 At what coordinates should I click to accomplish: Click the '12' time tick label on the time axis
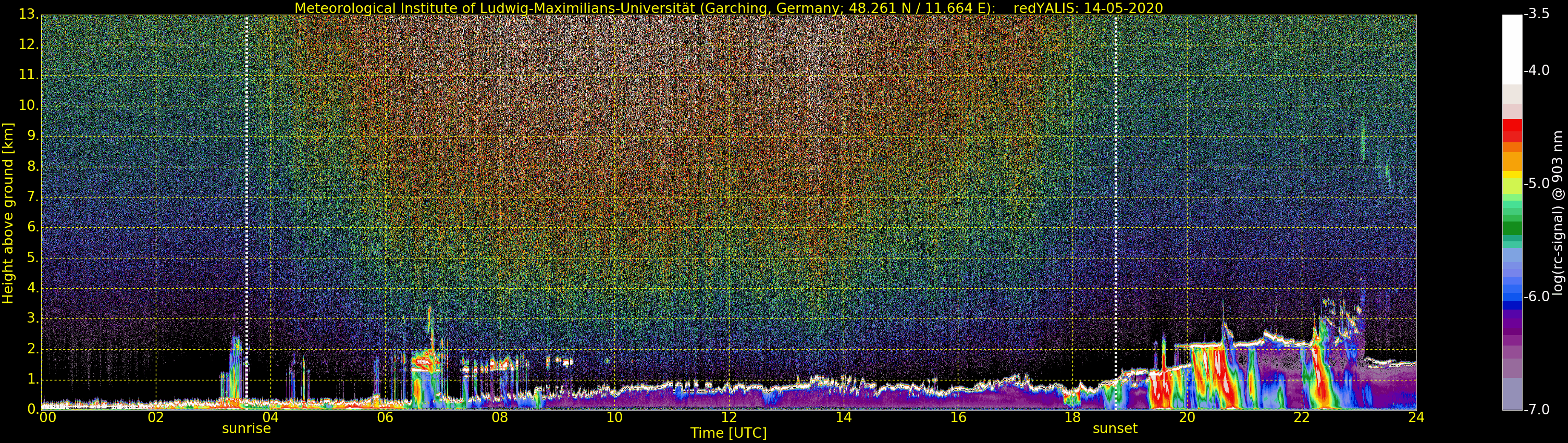pos(729,417)
